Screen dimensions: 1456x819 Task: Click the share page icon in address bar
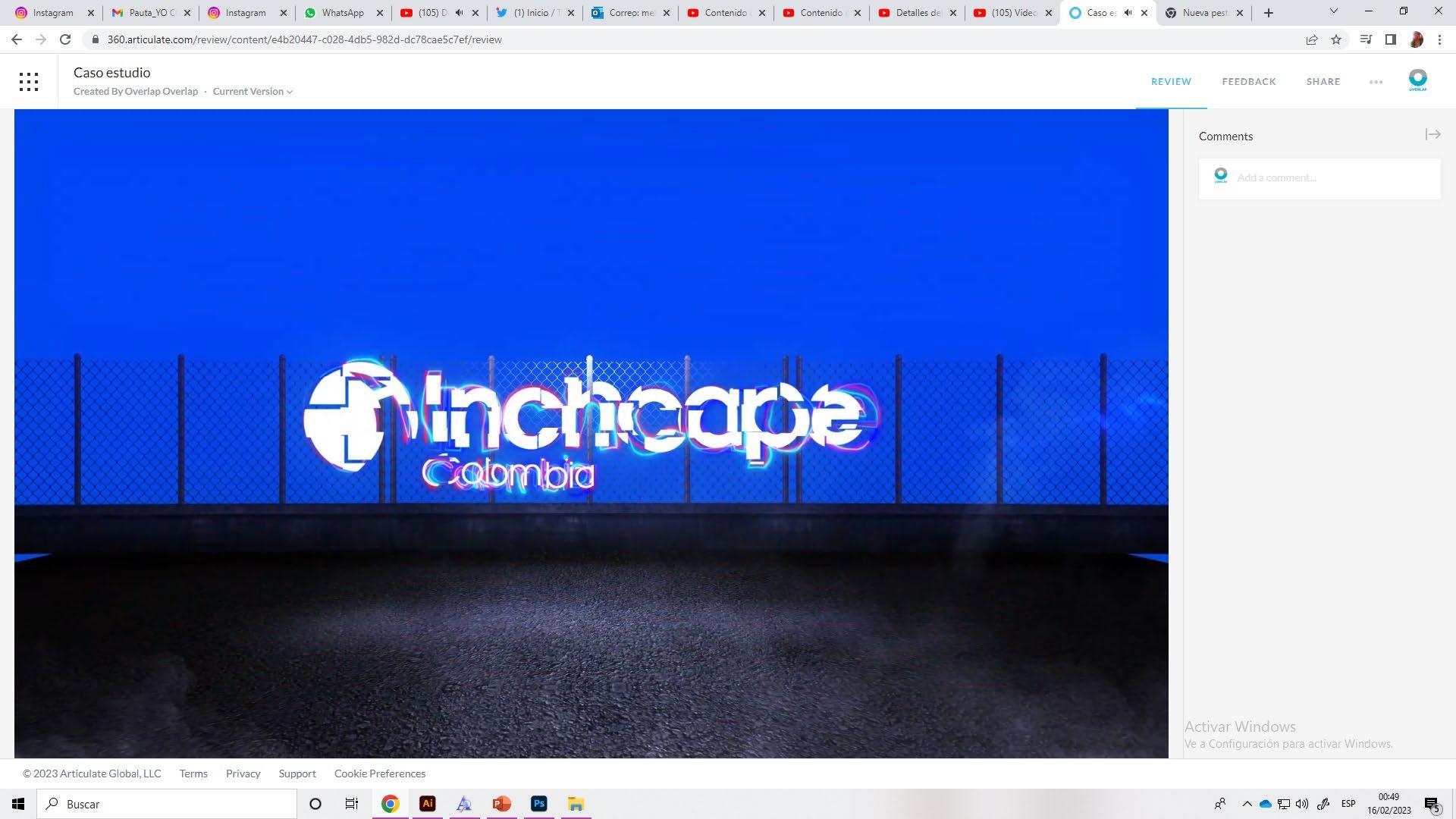pyautogui.click(x=1312, y=39)
